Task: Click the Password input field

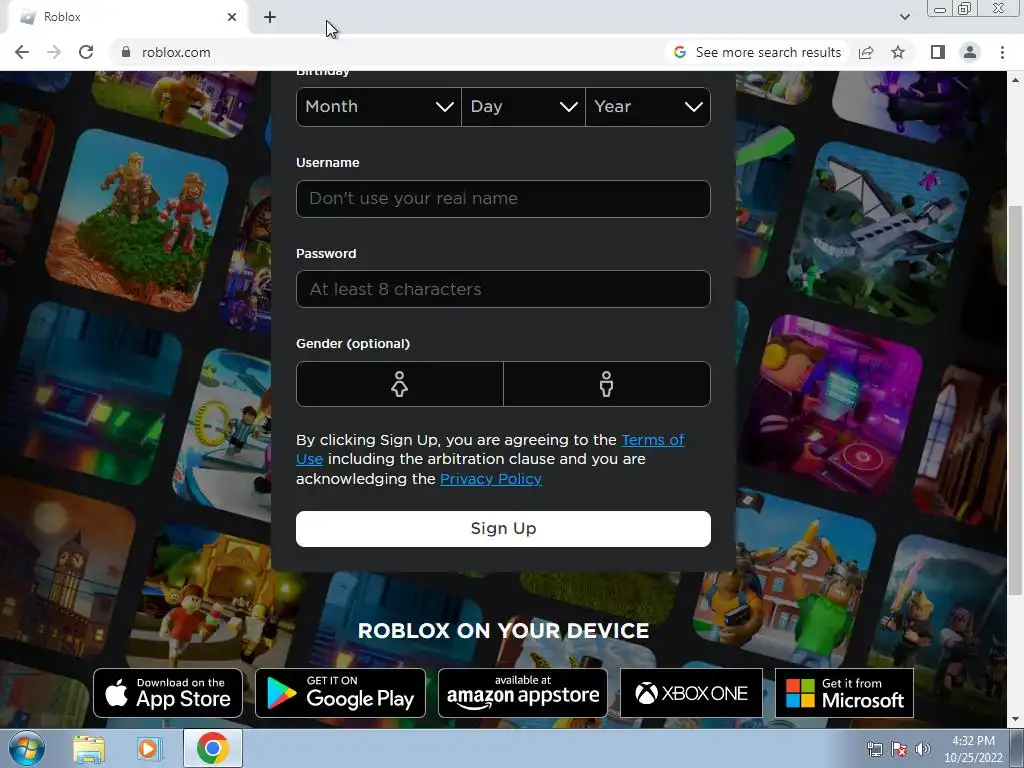Action: pyautogui.click(x=503, y=289)
